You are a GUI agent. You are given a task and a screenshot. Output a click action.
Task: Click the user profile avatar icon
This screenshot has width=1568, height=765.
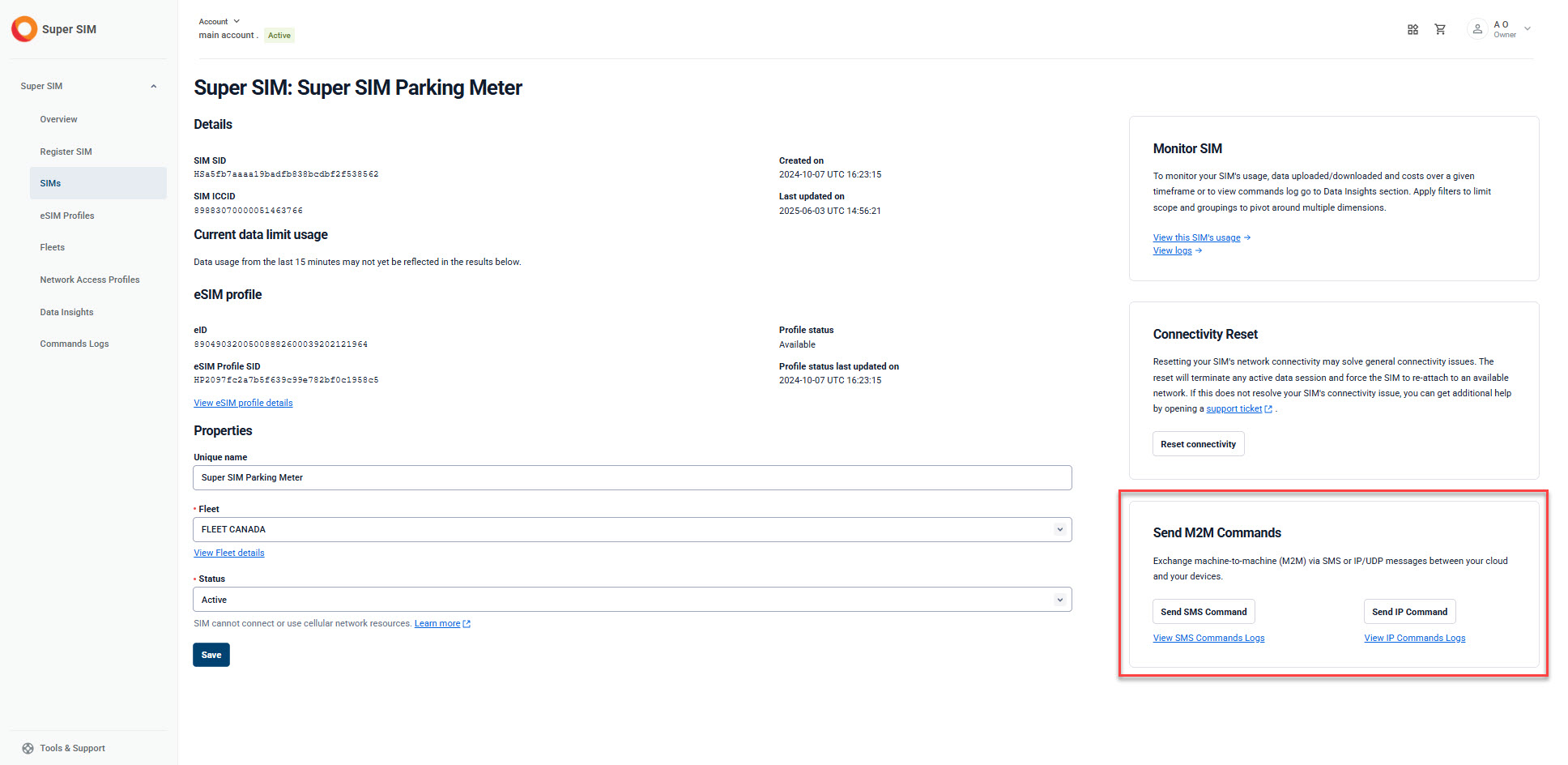pyautogui.click(x=1477, y=29)
